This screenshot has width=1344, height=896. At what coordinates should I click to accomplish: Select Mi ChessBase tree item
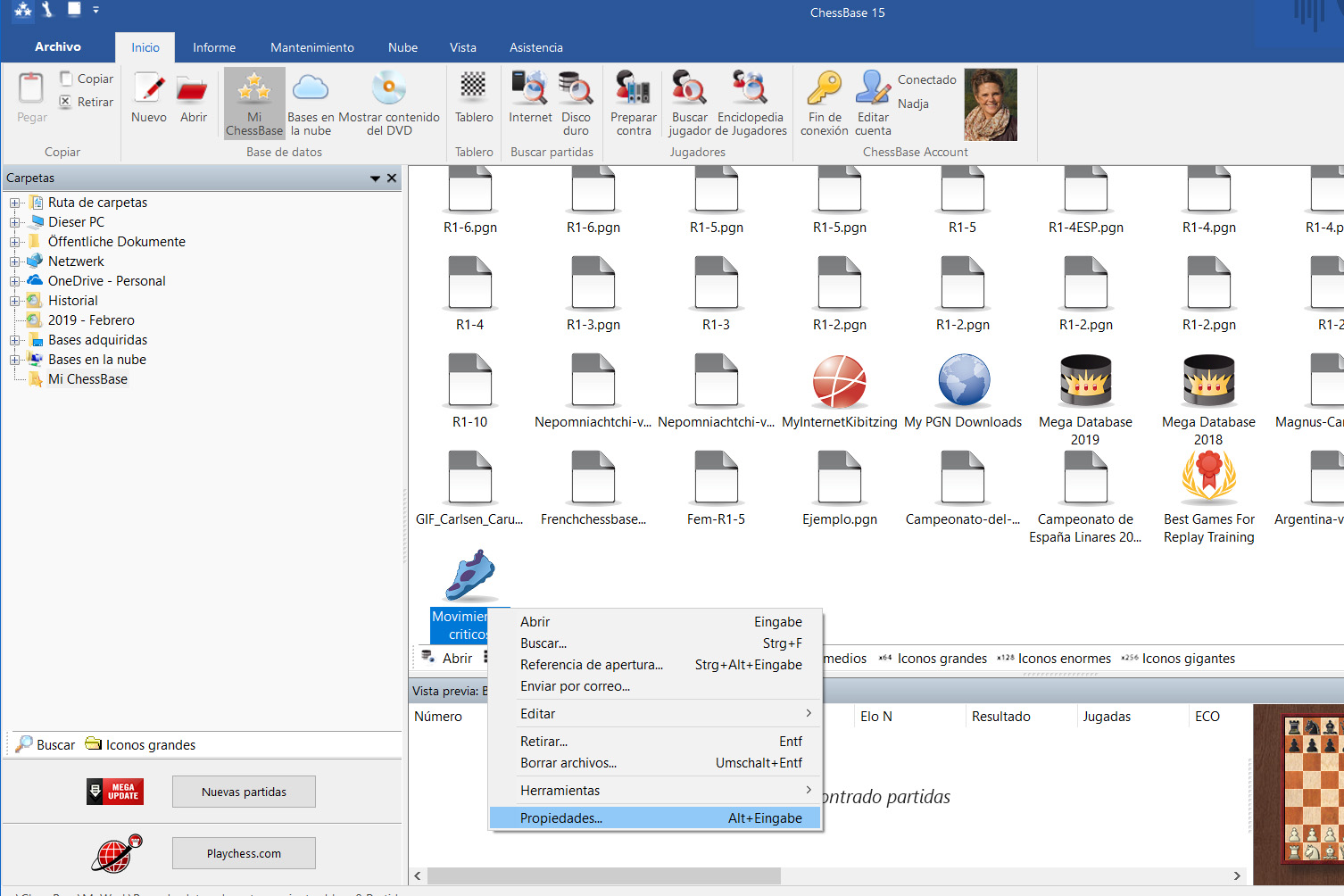[87, 379]
